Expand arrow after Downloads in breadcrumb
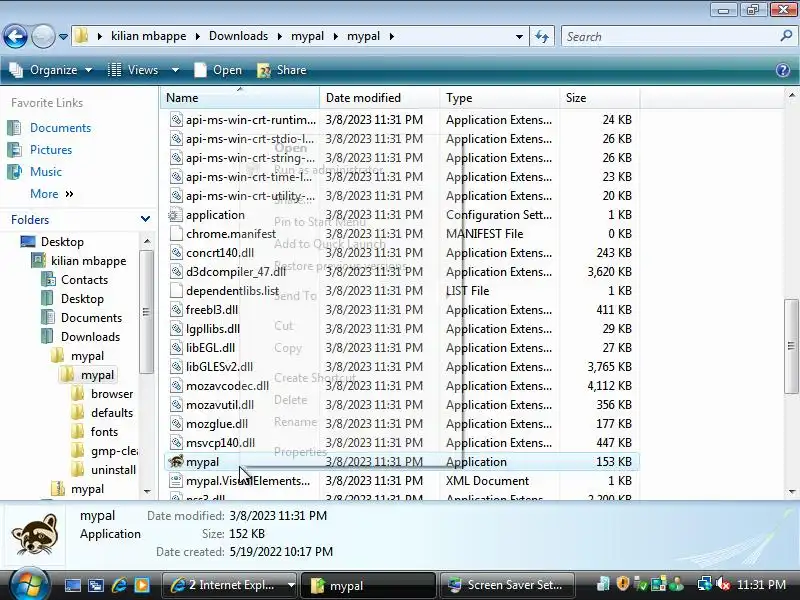The width and height of the screenshot is (800, 600). click(x=280, y=36)
